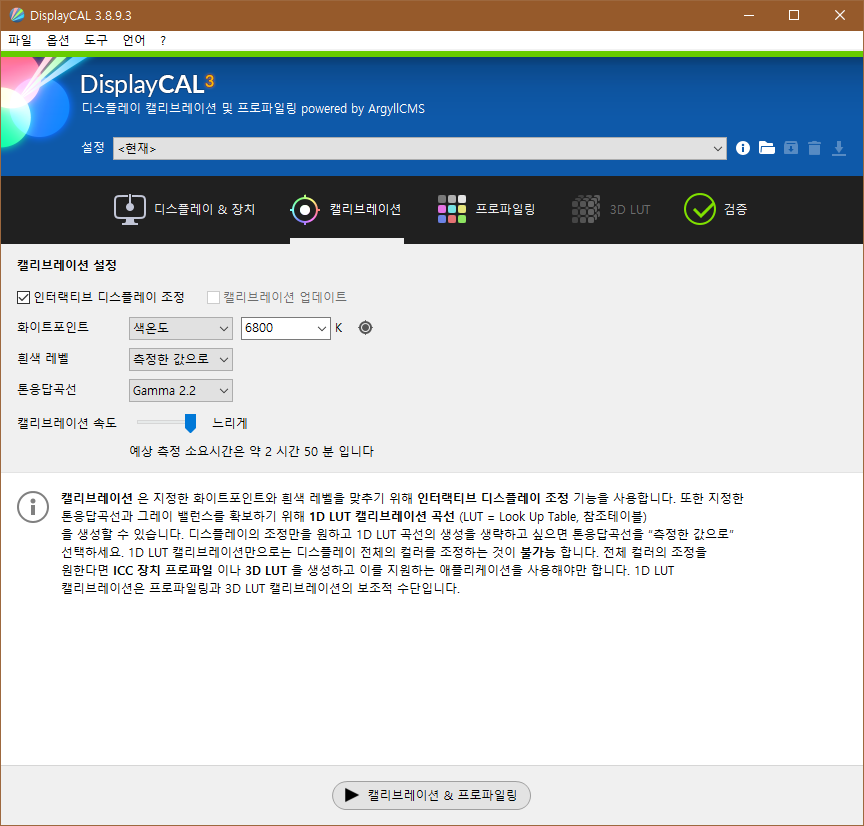Viewport: 864px width, 826px height.
Task: Click the profiling color patches icon
Action: tap(452, 209)
